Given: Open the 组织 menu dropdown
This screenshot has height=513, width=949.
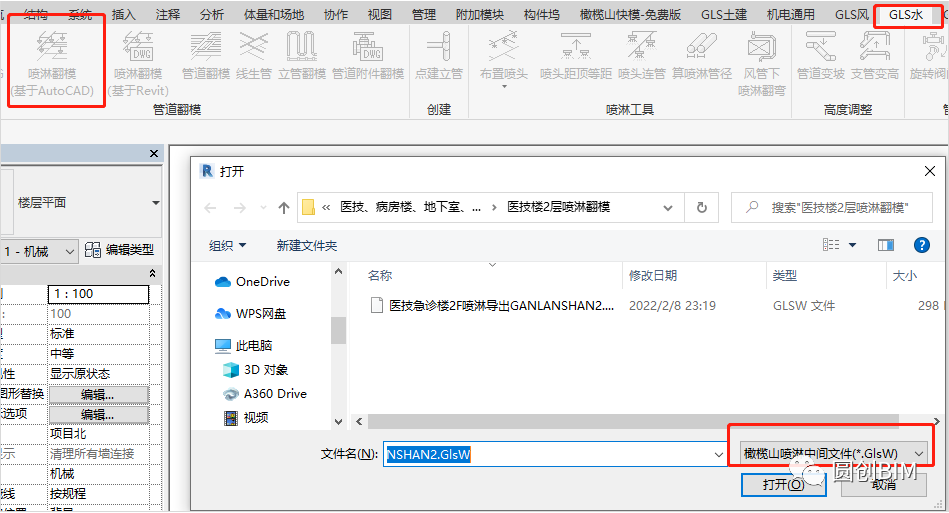Looking at the screenshot, I should 228,245.
